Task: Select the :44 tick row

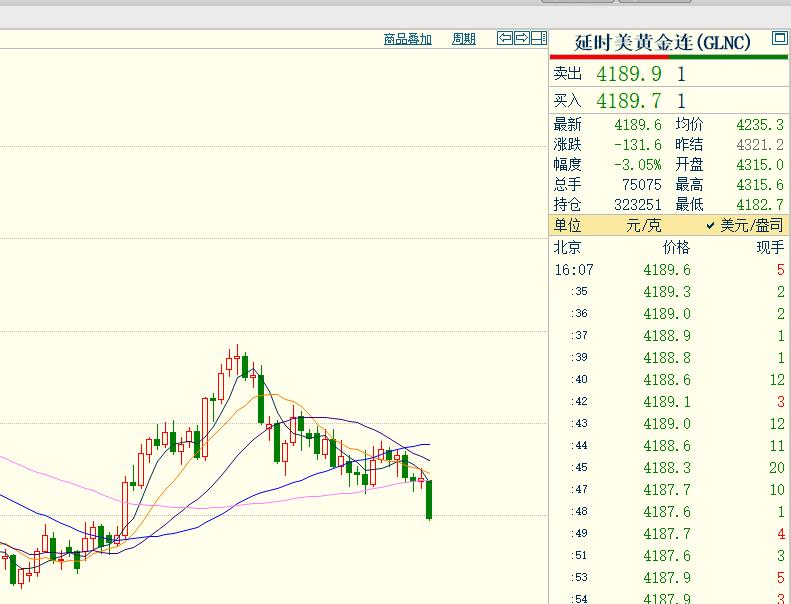Action: (x=669, y=446)
